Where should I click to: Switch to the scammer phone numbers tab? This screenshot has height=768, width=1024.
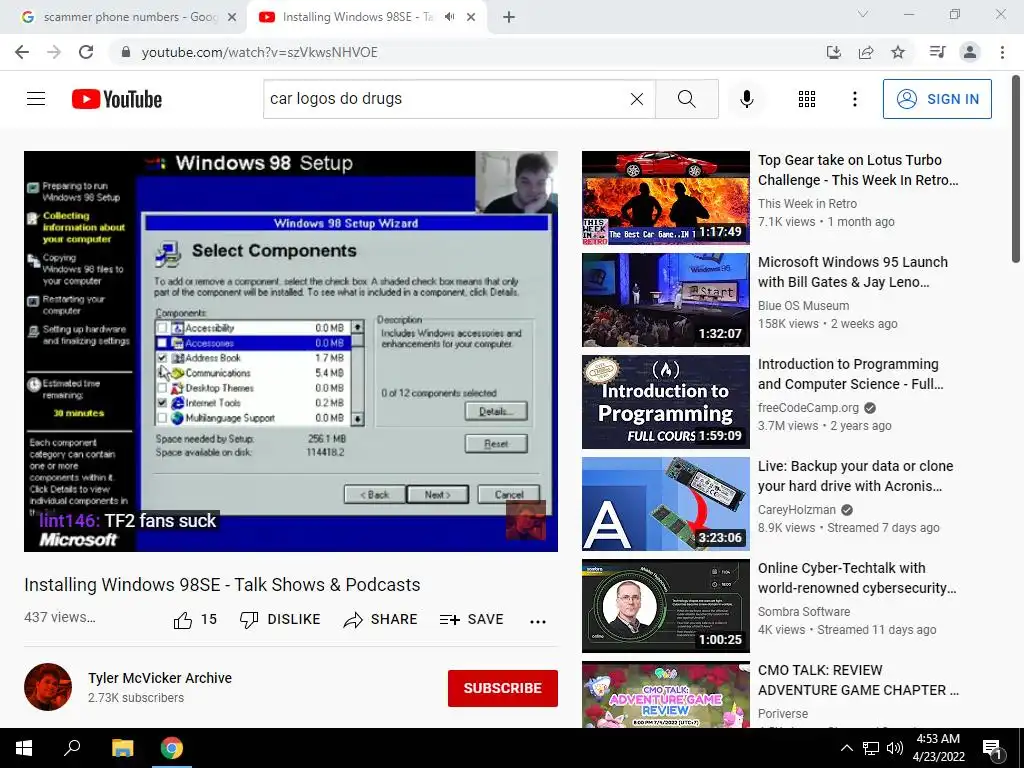[x=129, y=17]
